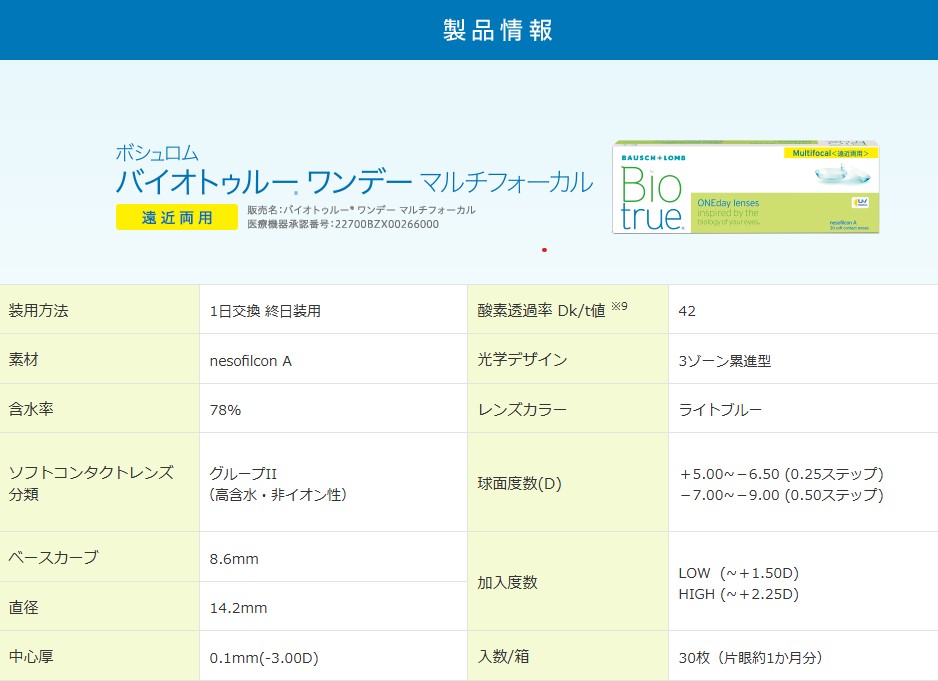Viewport: 938px width, 681px height.
Task: Click the Dk/t value 42
Action: coord(687,311)
